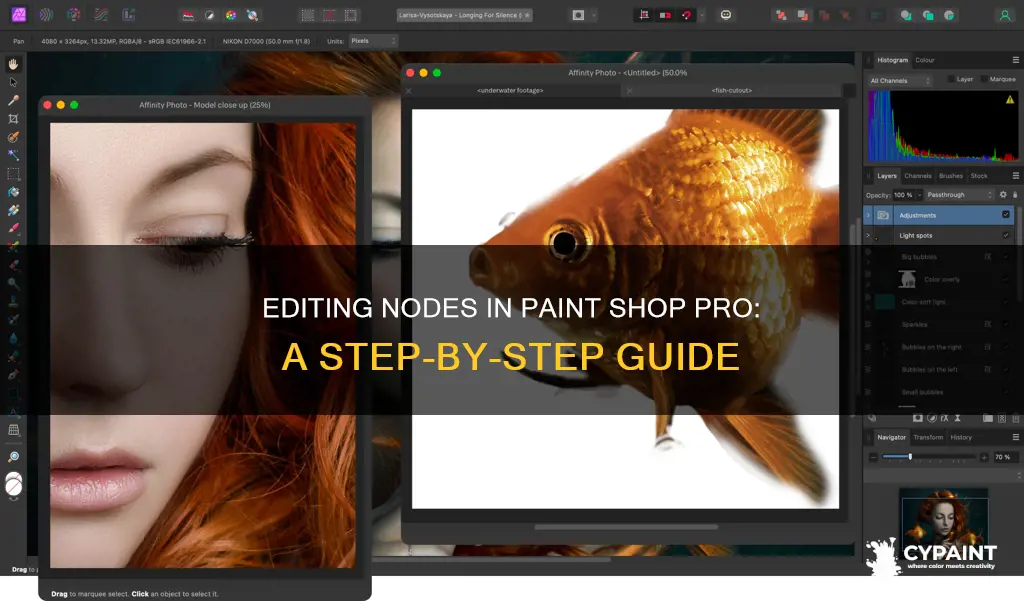Switch to the Tone Mapping persona
Screen dimensions: 1024x601
[x=101, y=14]
